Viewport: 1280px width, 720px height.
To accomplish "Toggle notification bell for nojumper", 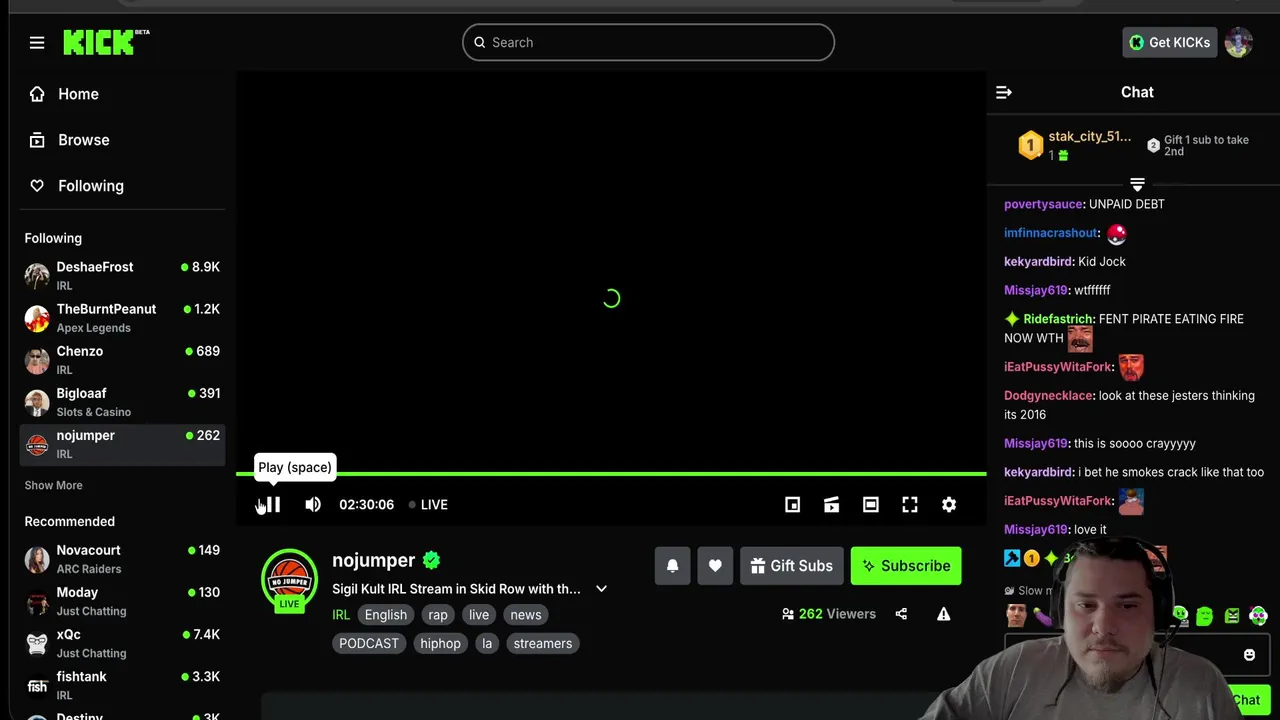I will [672, 566].
